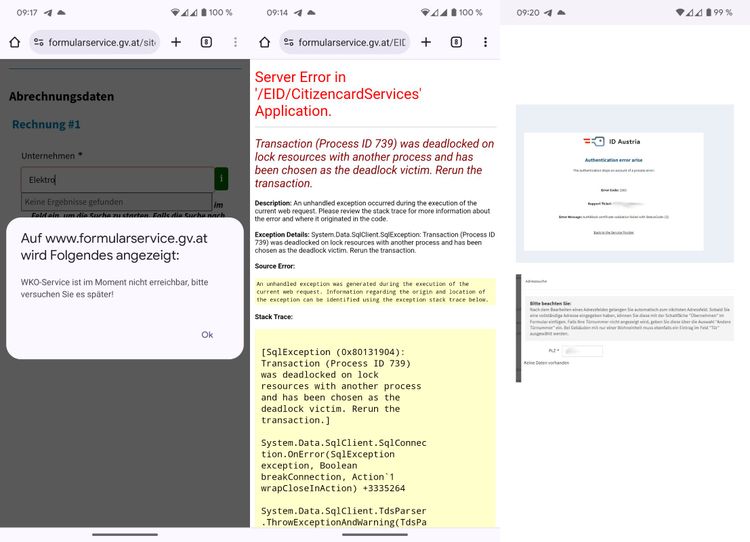Tap home icon beside formularservice.gv.at/site address
The width and height of the screenshot is (750, 542).
14,42
